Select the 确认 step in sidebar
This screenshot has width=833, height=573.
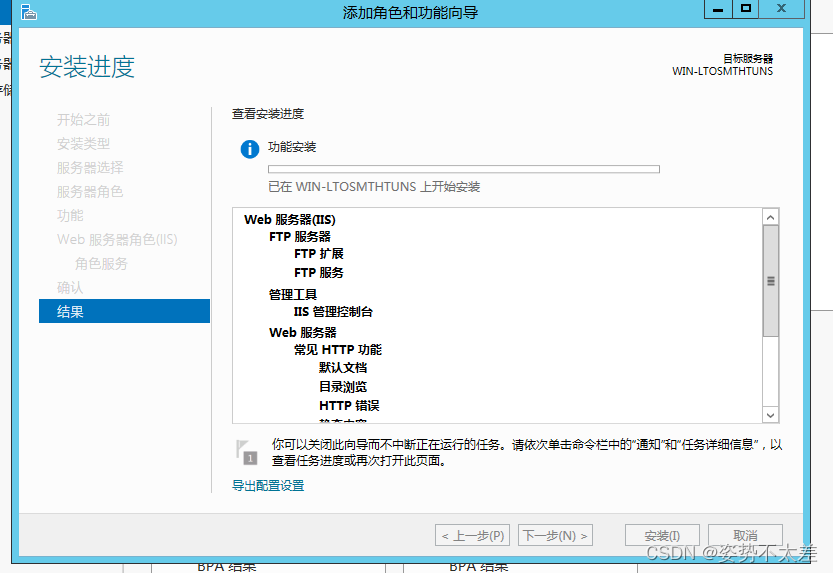(x=70, y=287)
